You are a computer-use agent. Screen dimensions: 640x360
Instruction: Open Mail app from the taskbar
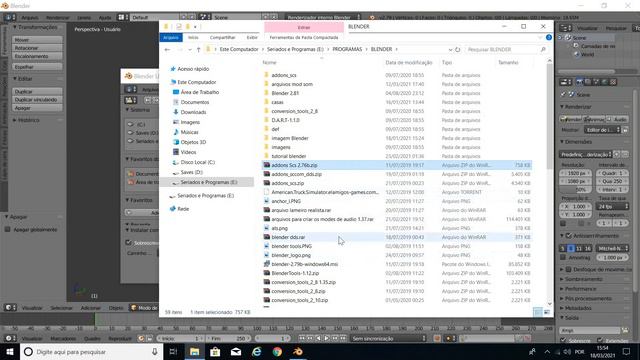(236, 351)
